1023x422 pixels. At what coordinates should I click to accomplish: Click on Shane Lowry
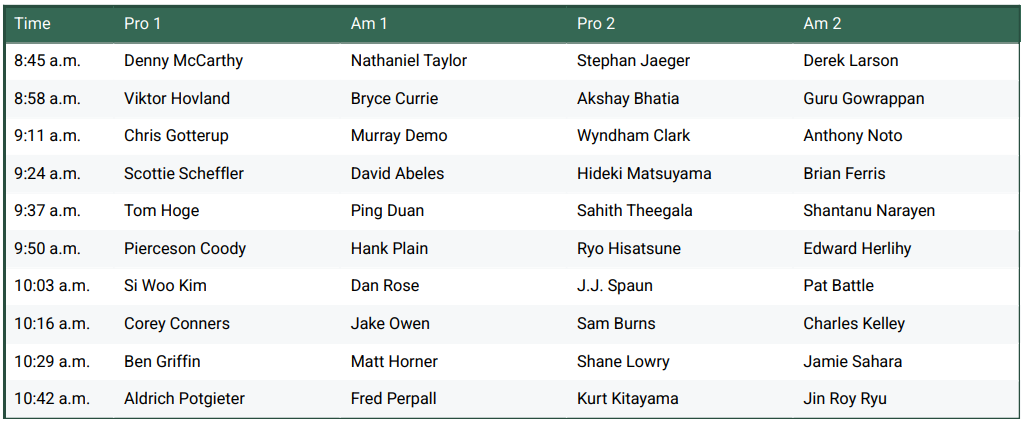click(623, 362)
